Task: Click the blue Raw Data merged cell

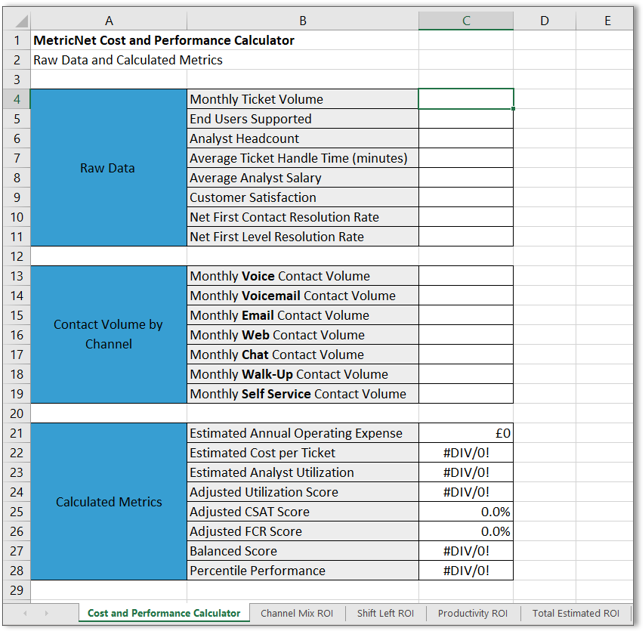Action: pyautogui.click(x=108, y=168)
